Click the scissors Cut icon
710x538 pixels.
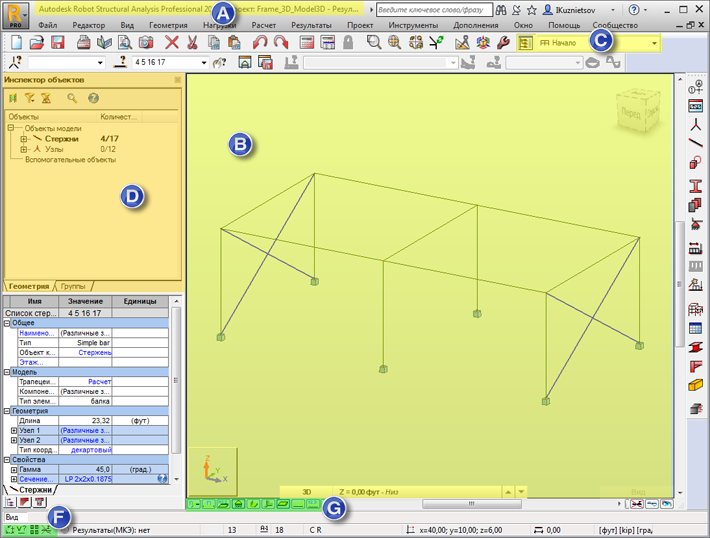[192, 43]
